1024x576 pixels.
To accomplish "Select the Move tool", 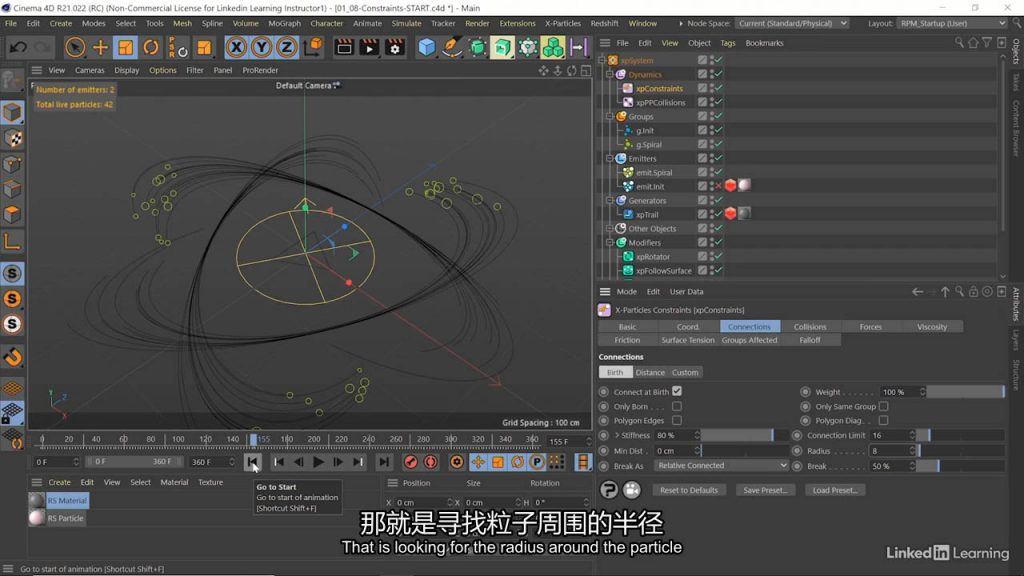I will tap(100, 47).
